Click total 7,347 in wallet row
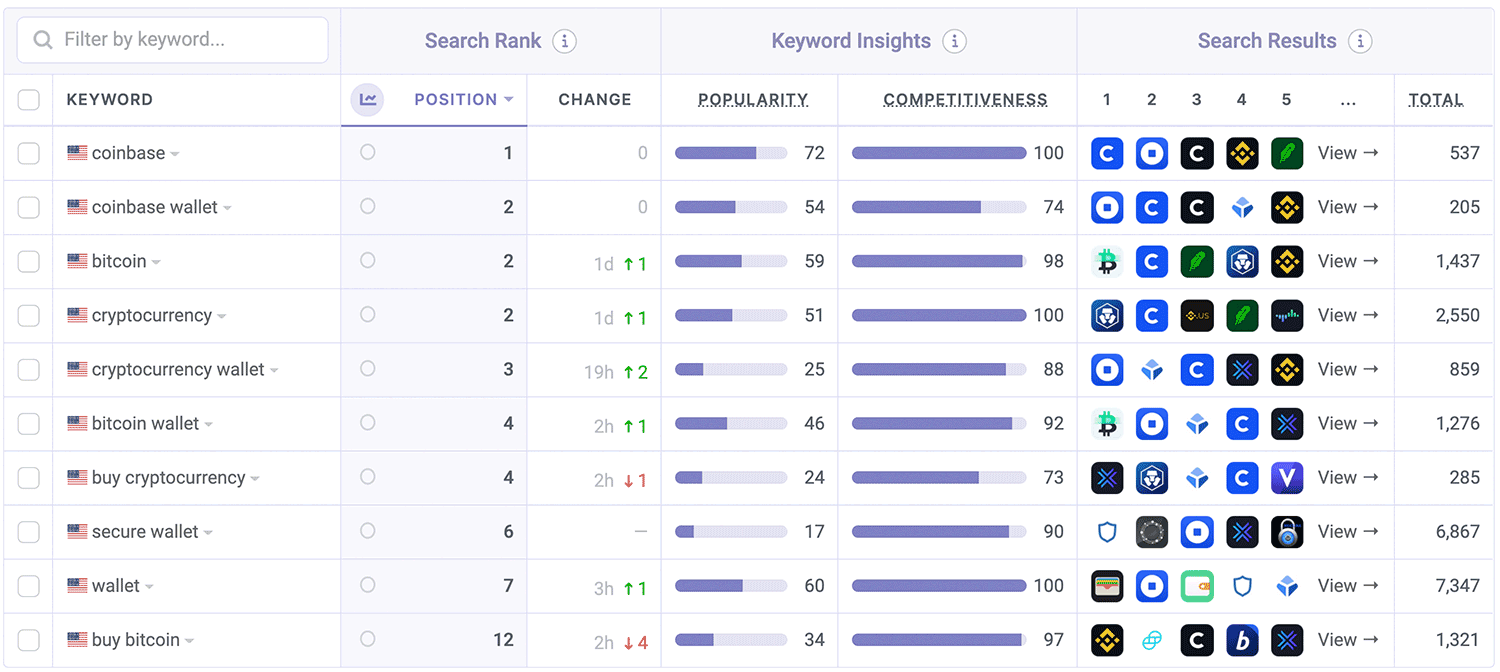Viewport: 1500px width, 672px height. [x=1457, y=585]
